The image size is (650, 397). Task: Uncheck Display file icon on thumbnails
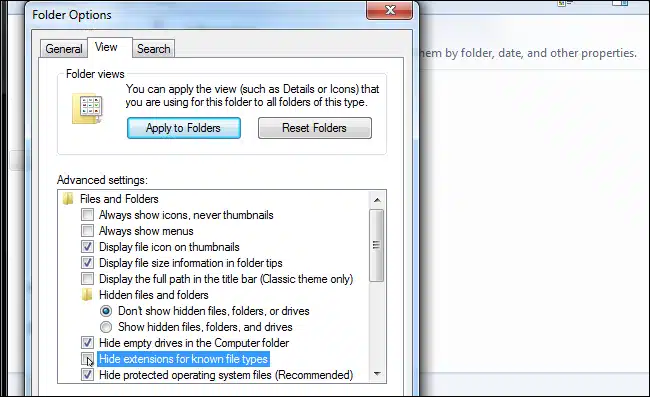point(87,247)
